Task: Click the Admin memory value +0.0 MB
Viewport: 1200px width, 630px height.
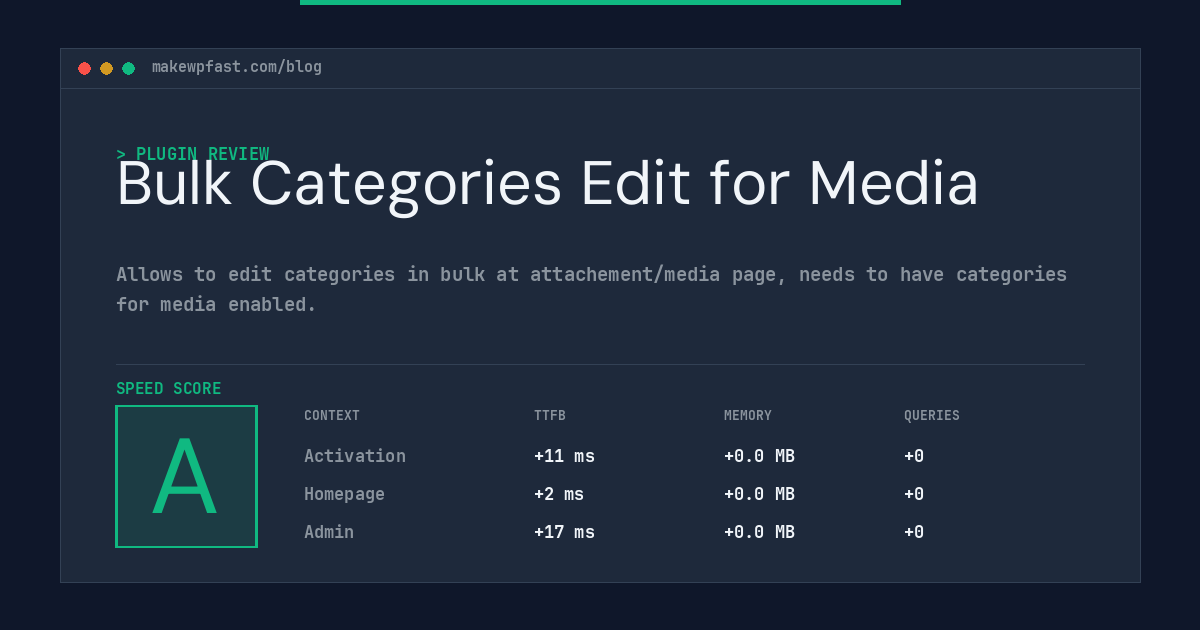Action: point(759,532)
